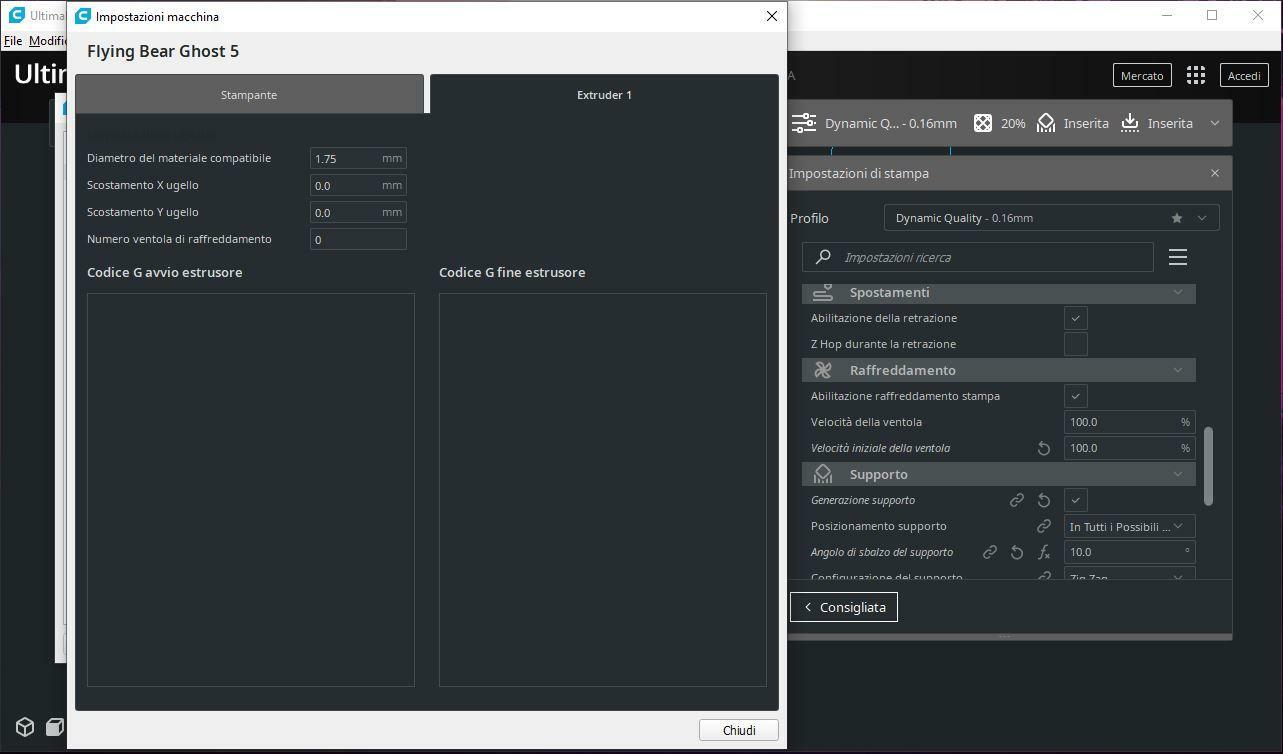The width and height of the screenshot is (1283, 754).
Task: Close dialog with the Chiudi button
Action: pos(739,730)
